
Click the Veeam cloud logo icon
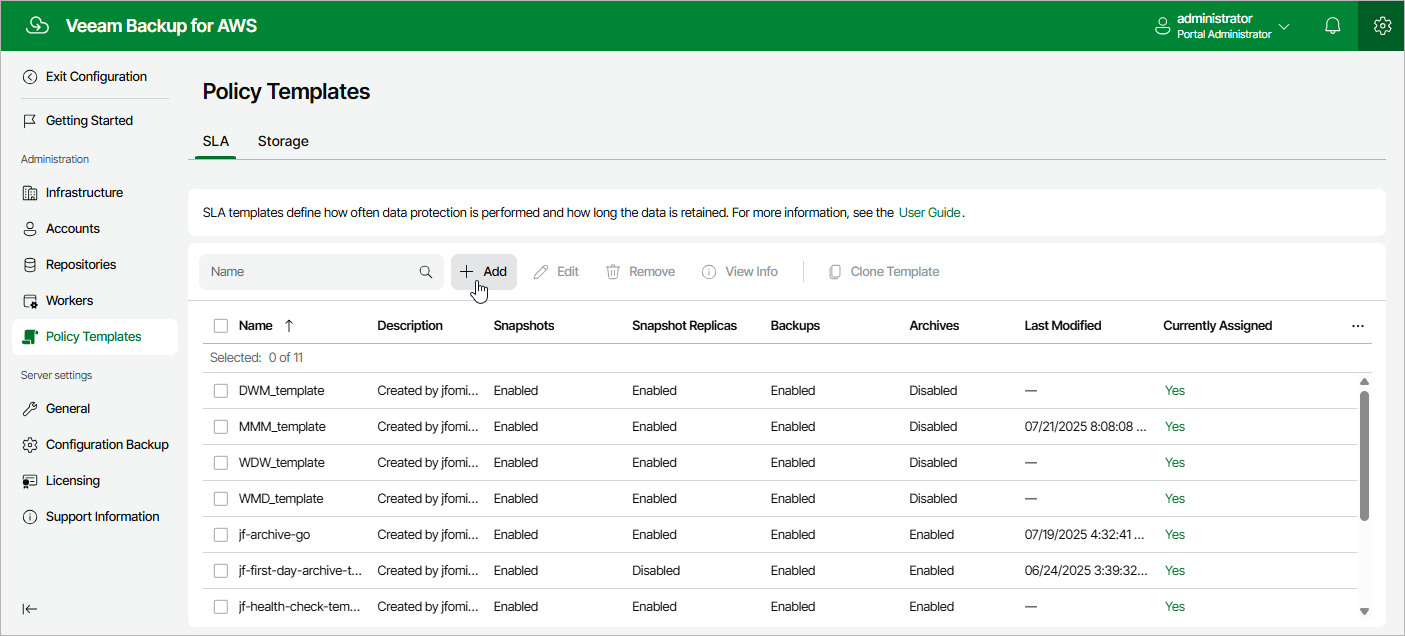click(x=38, y=26)
